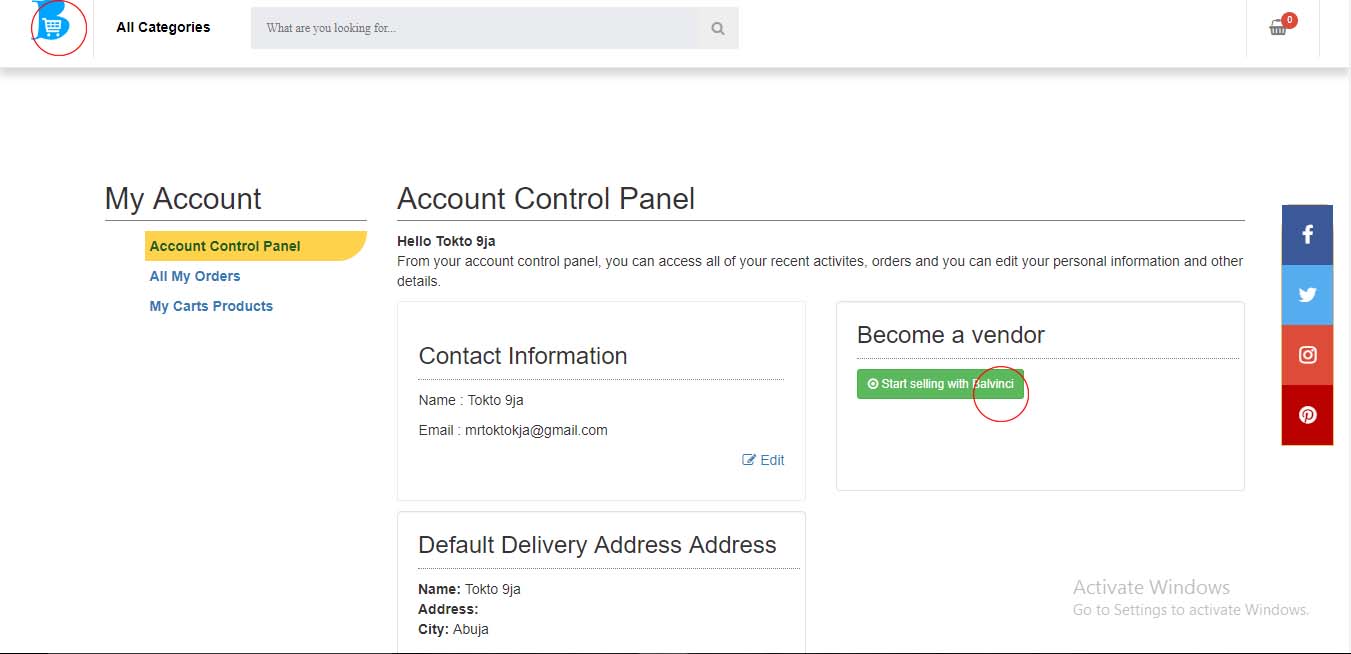Focus the 'What are you looking for' search field
The image size is (1351, 654).
coord(474,28)
